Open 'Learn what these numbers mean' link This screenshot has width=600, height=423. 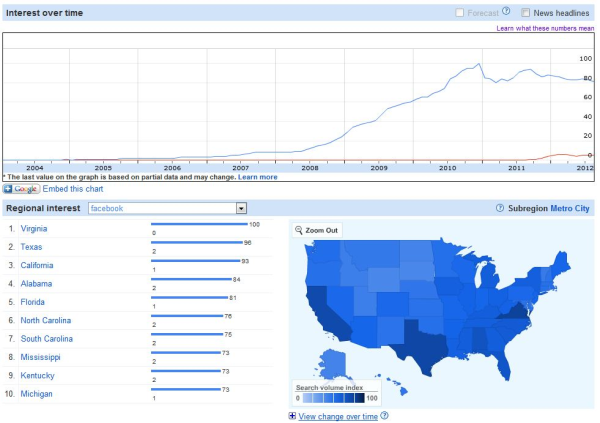point(545,28)
